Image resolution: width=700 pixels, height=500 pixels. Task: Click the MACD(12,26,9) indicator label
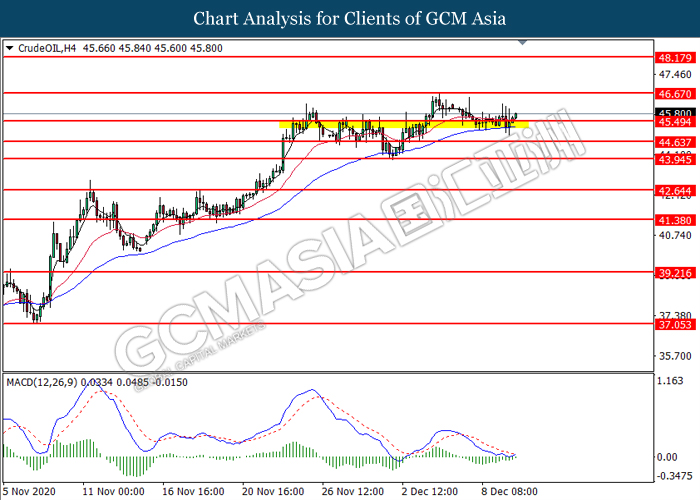(42, 382)
